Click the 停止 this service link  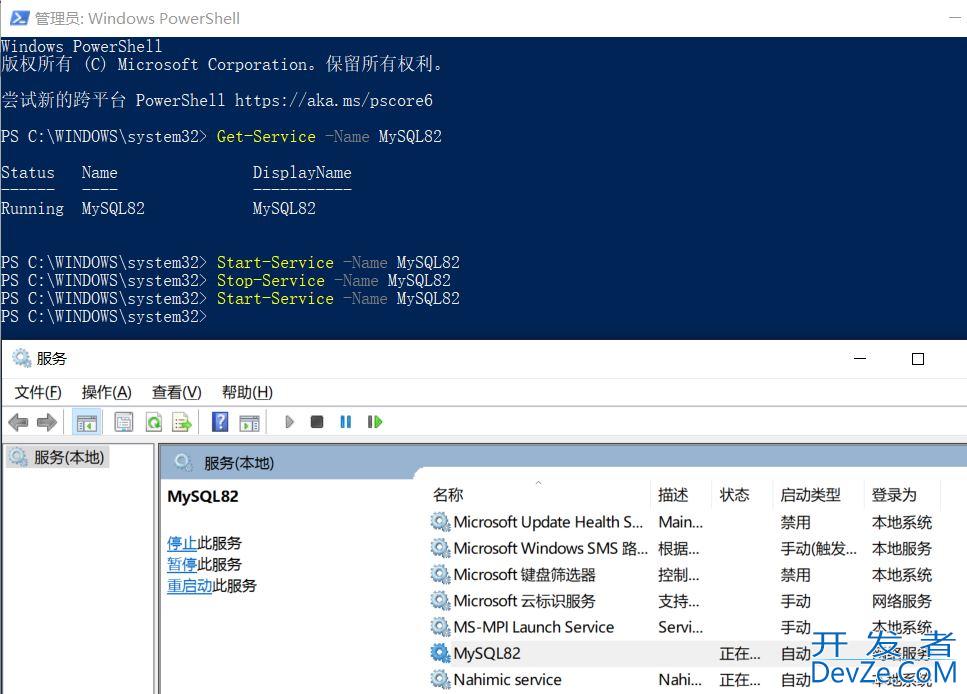point(182,543)
